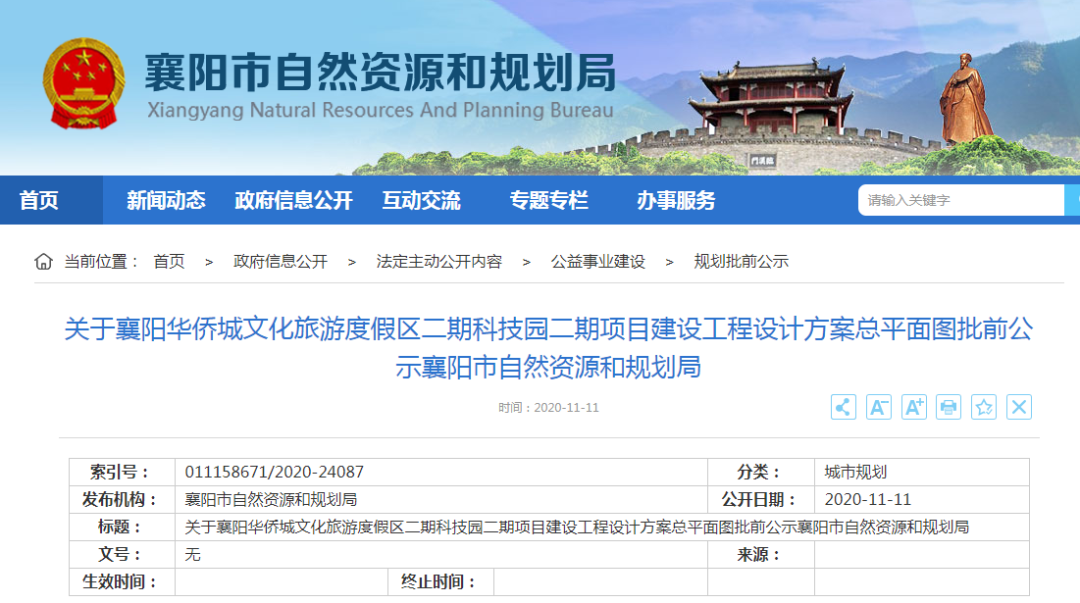Click the Xiangyang Natural Resources English subtitle
1080x603 pixels.
click(380, 110)
